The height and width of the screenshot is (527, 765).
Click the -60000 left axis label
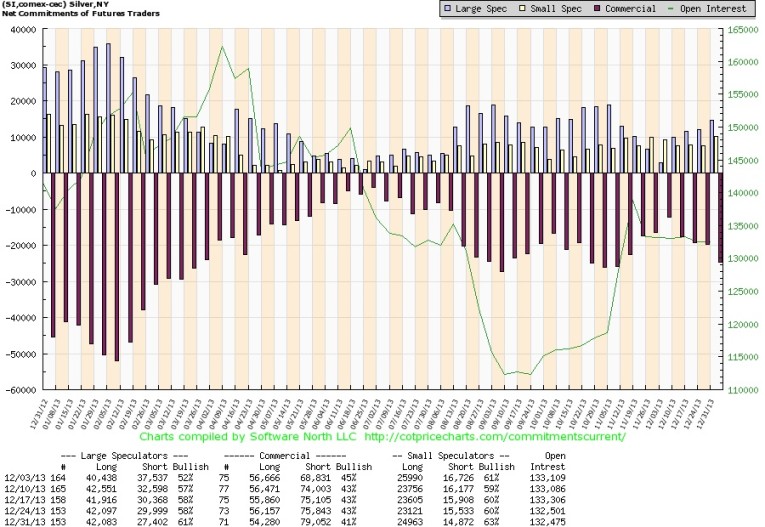(x=20, y=390)
